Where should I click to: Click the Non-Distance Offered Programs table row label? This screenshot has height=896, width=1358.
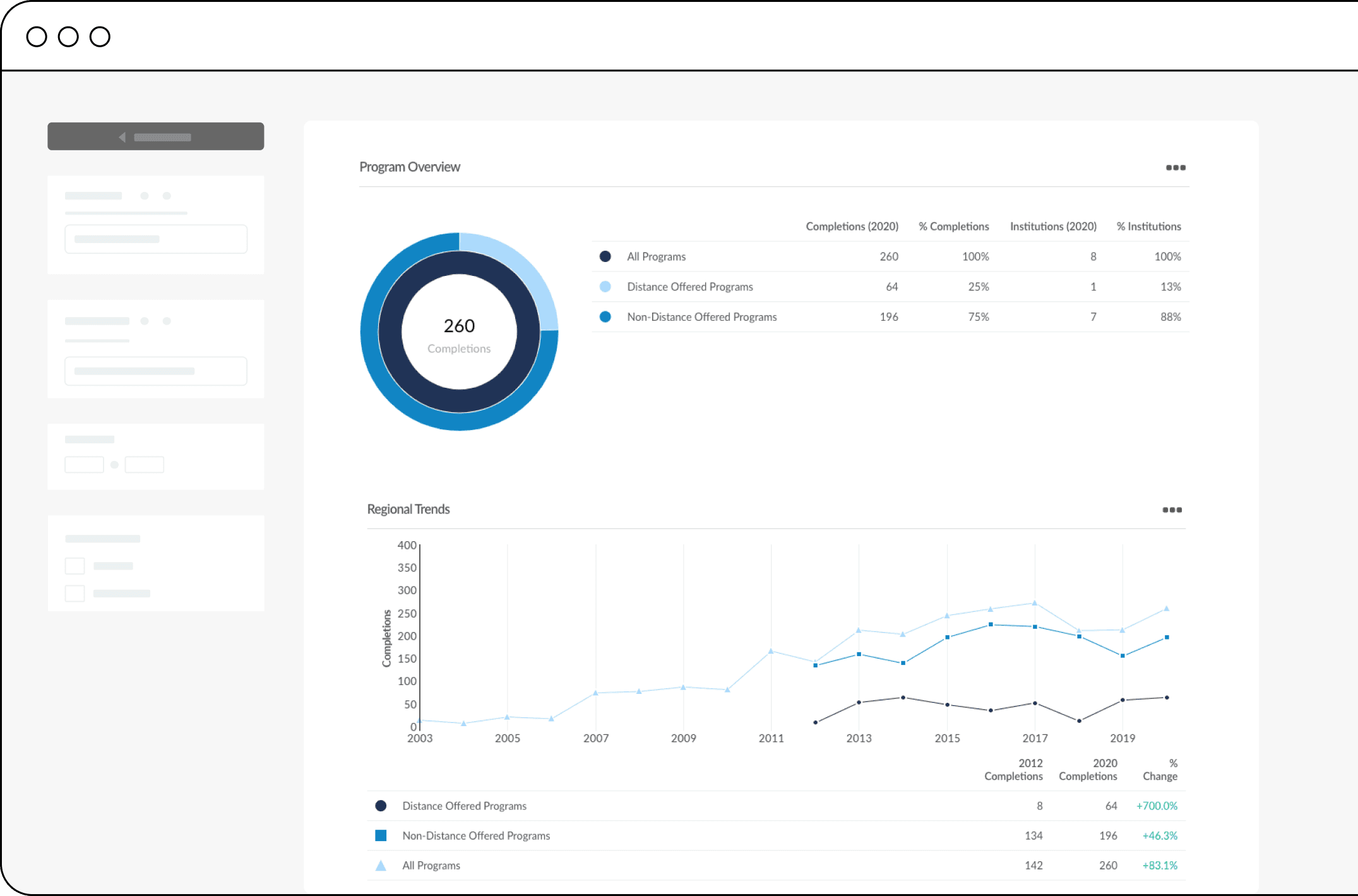coord(701,317)
